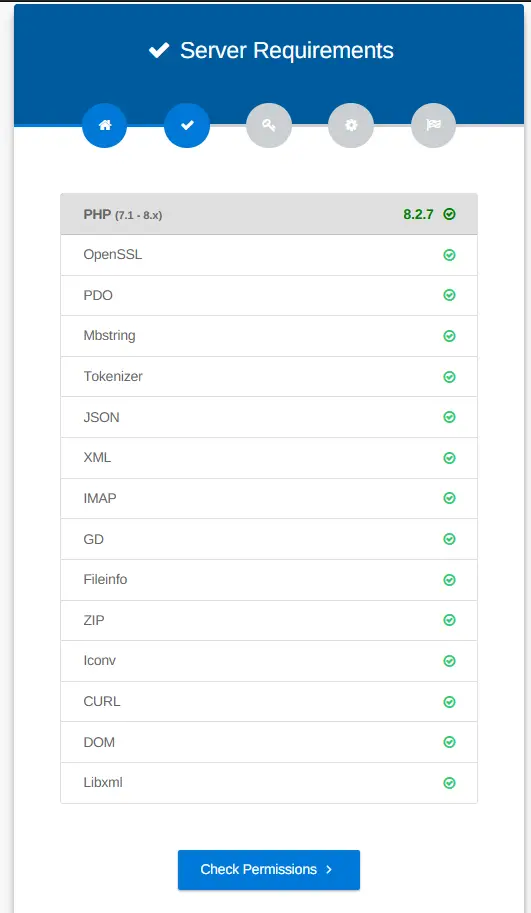Click the Libxml status check icon
This screenshot has width=531, height=913.
click(449, 783)
